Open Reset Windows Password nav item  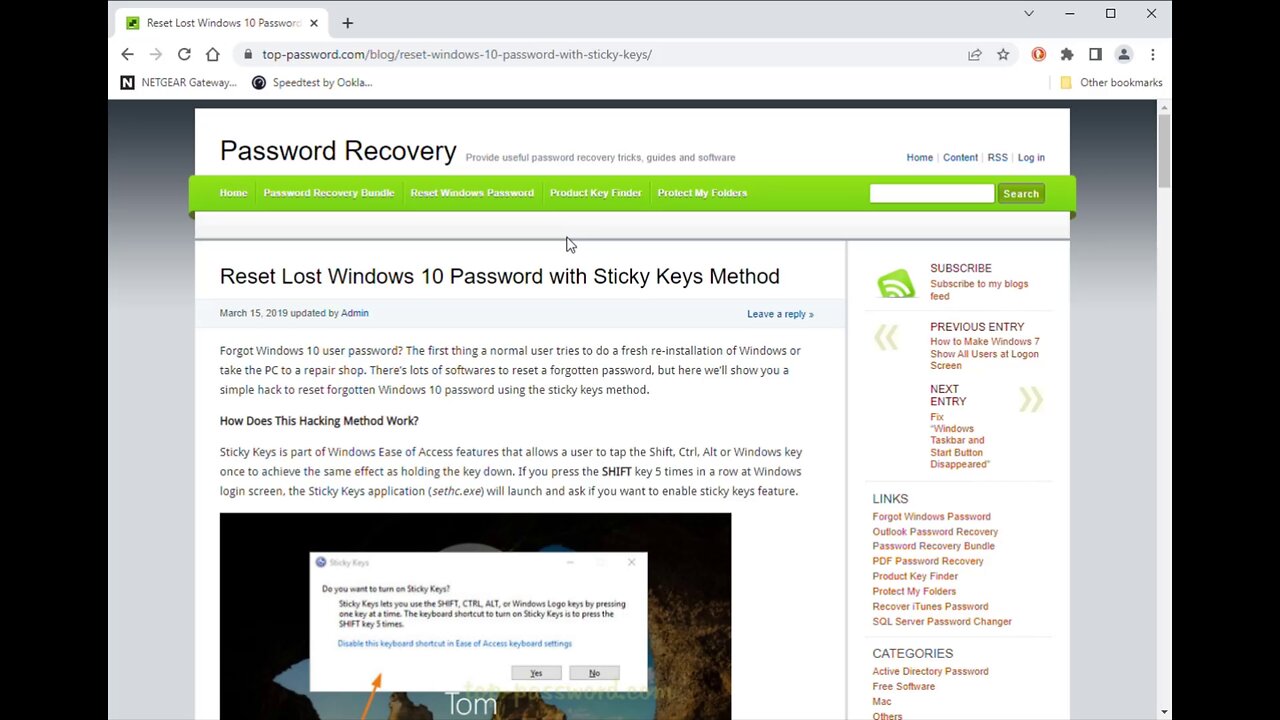(472, 193)
